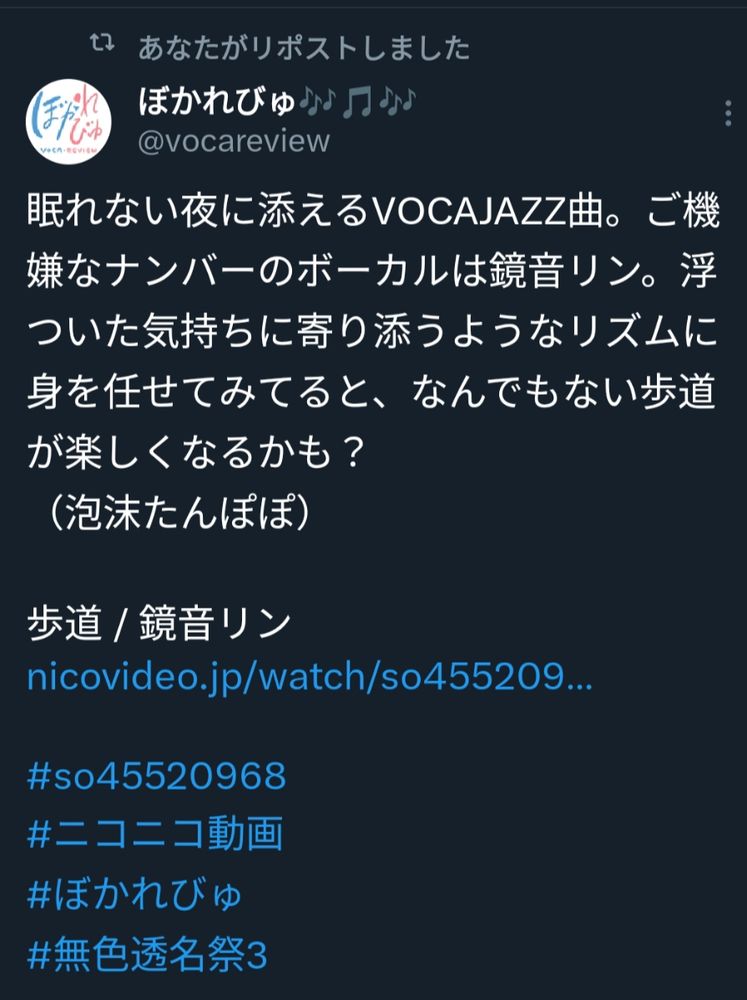Open the ぼかれびゅ profile avatar

68,121
